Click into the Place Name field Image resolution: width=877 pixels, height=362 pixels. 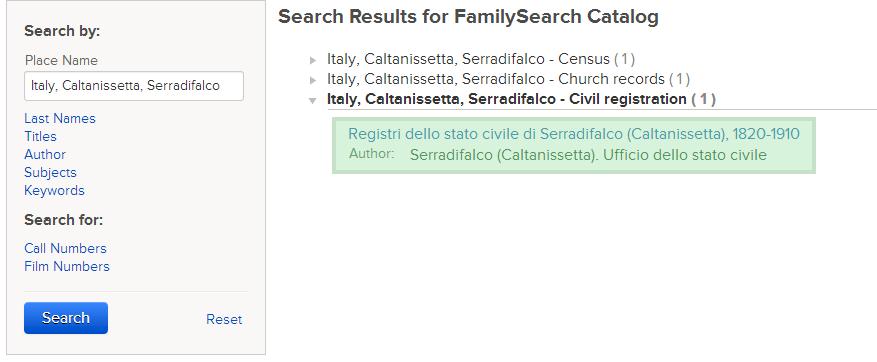(x=134, y=86)
